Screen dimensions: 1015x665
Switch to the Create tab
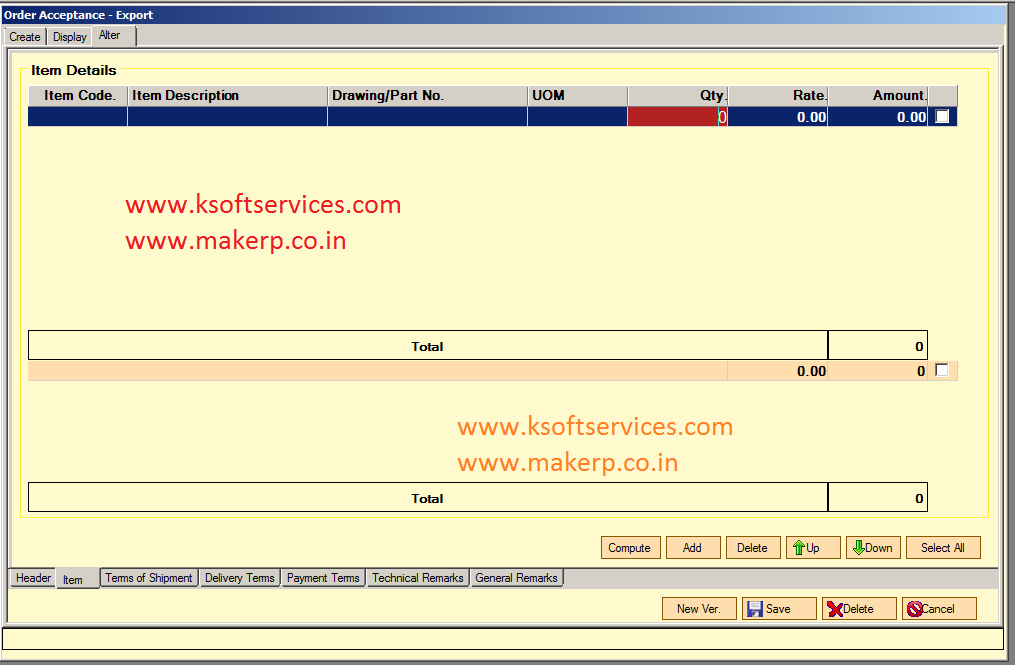pos(25,37)
